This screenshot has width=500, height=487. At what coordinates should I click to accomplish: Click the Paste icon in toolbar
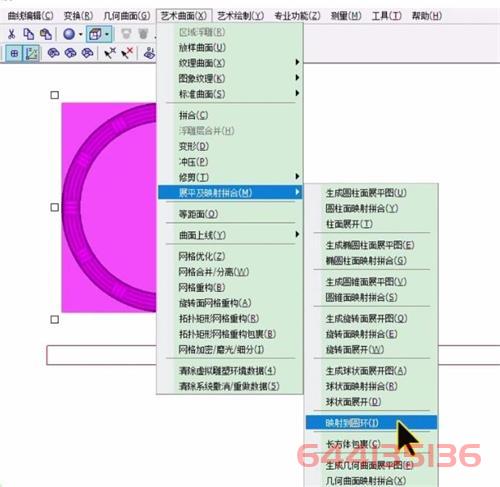tap(46, 34)
